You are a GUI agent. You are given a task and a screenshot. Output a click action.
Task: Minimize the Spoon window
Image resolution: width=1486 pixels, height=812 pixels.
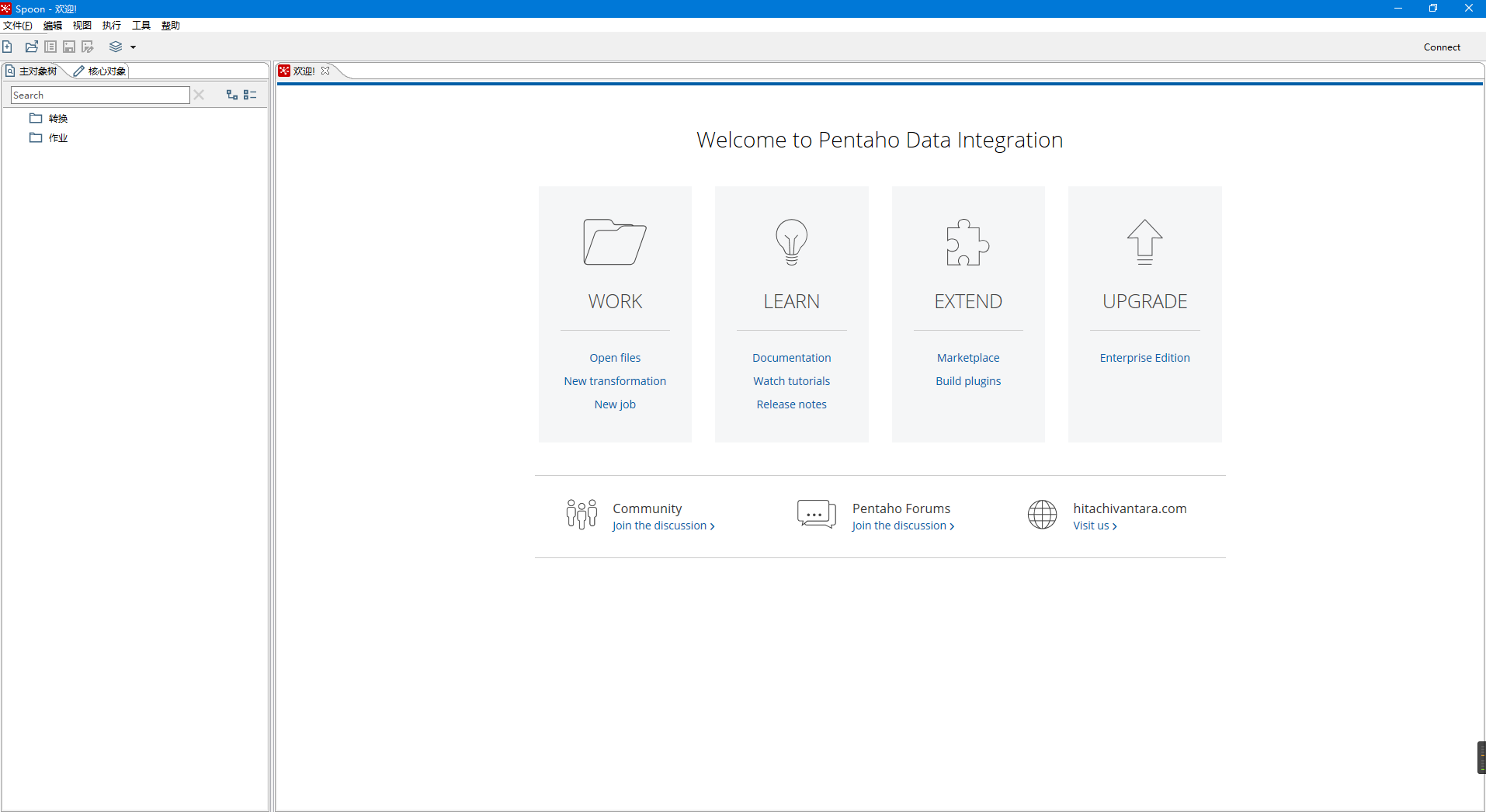pos(1397,9)
